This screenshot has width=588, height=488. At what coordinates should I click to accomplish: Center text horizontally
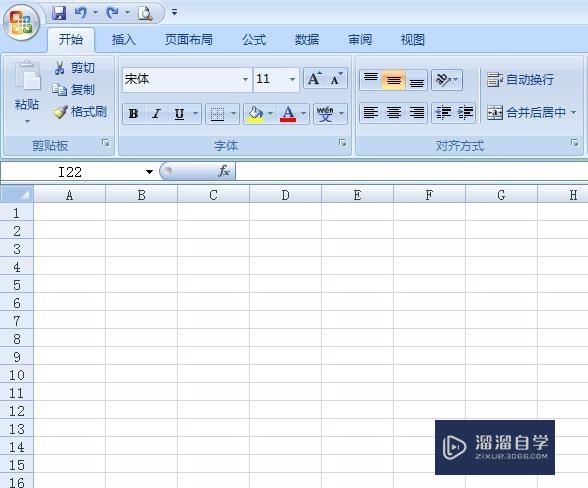[x=393, y=113]
